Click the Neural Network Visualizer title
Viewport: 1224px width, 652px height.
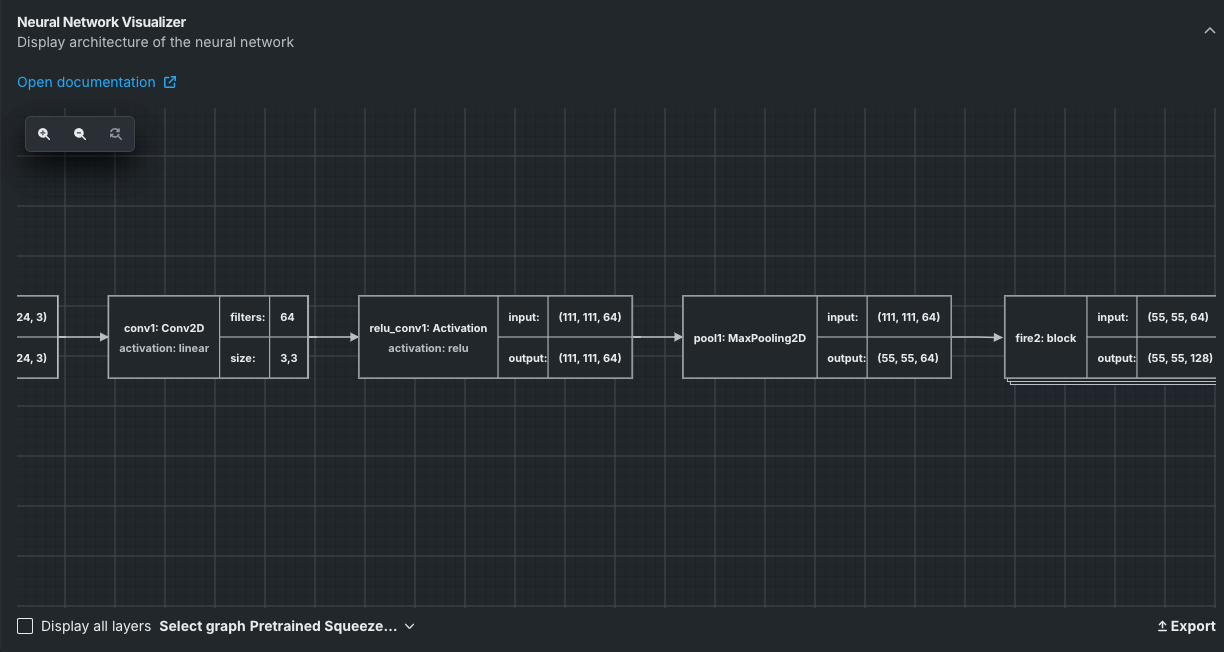point(101,22)
